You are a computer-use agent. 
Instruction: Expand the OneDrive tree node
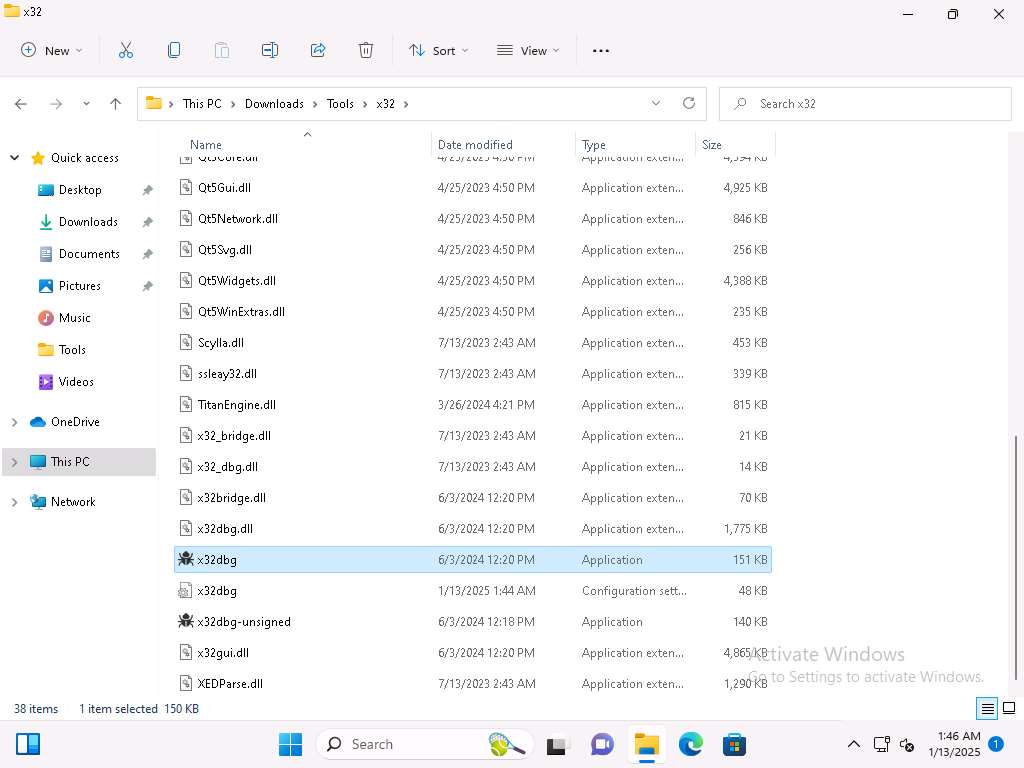(x=14, y=422)
